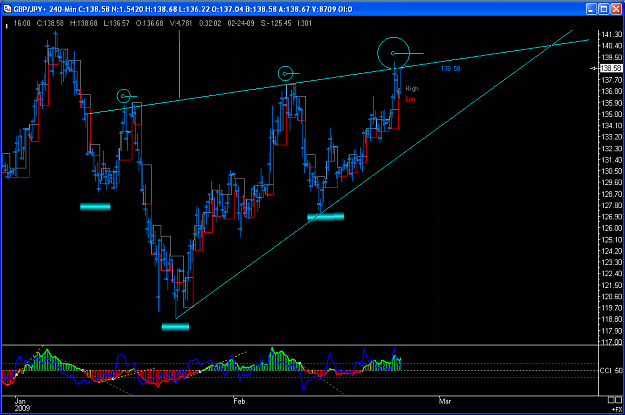
Task: Click the I:301 value in data line
Action: 305,23
